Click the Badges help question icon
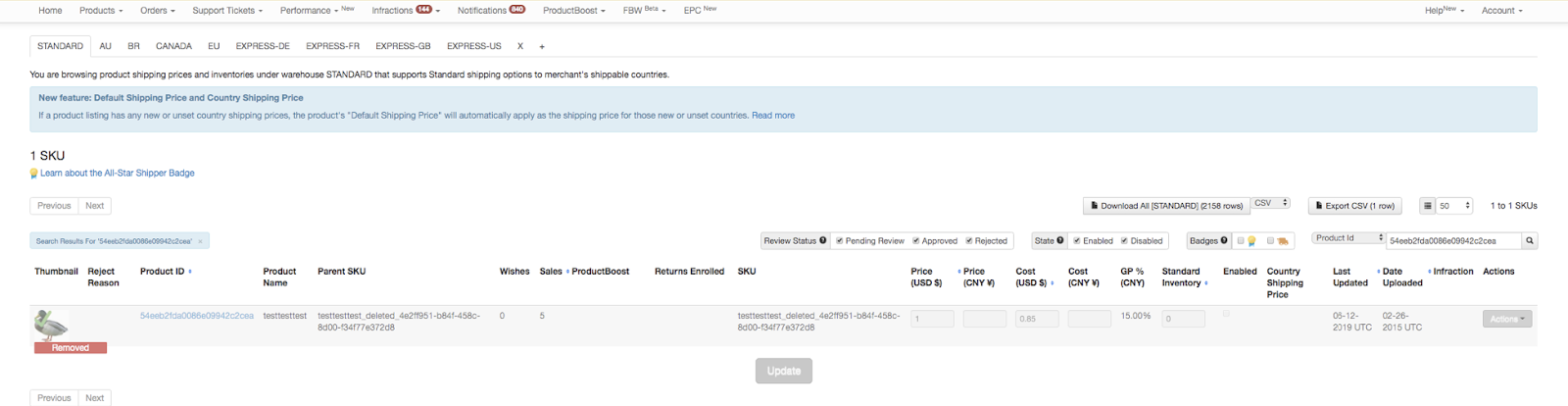The image size is (1568, 406). tap(1224, 240)
